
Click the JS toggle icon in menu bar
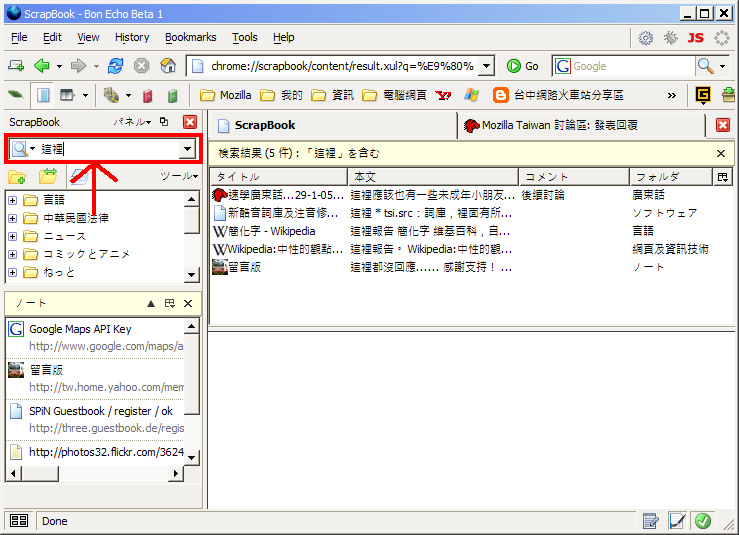pos(696,38)
